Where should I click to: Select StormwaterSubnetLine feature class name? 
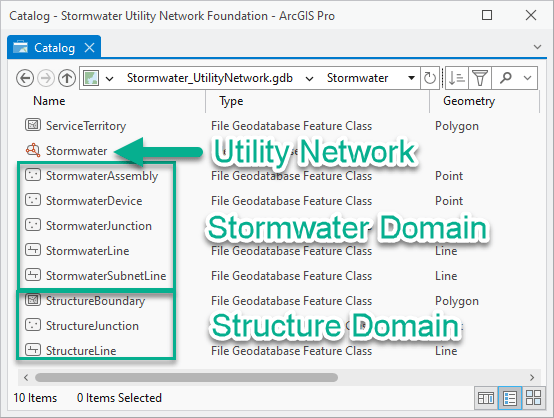coord(106,276)
